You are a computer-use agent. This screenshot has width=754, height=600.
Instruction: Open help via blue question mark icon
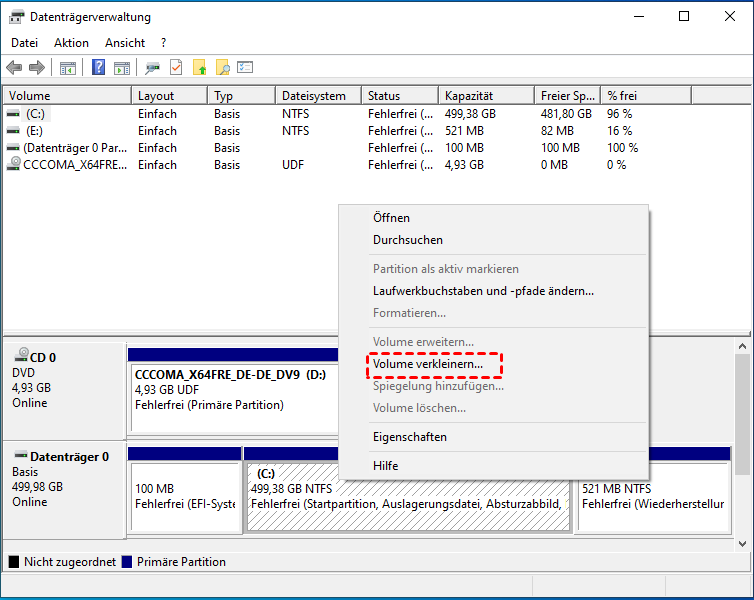click(x=99, y=68)
